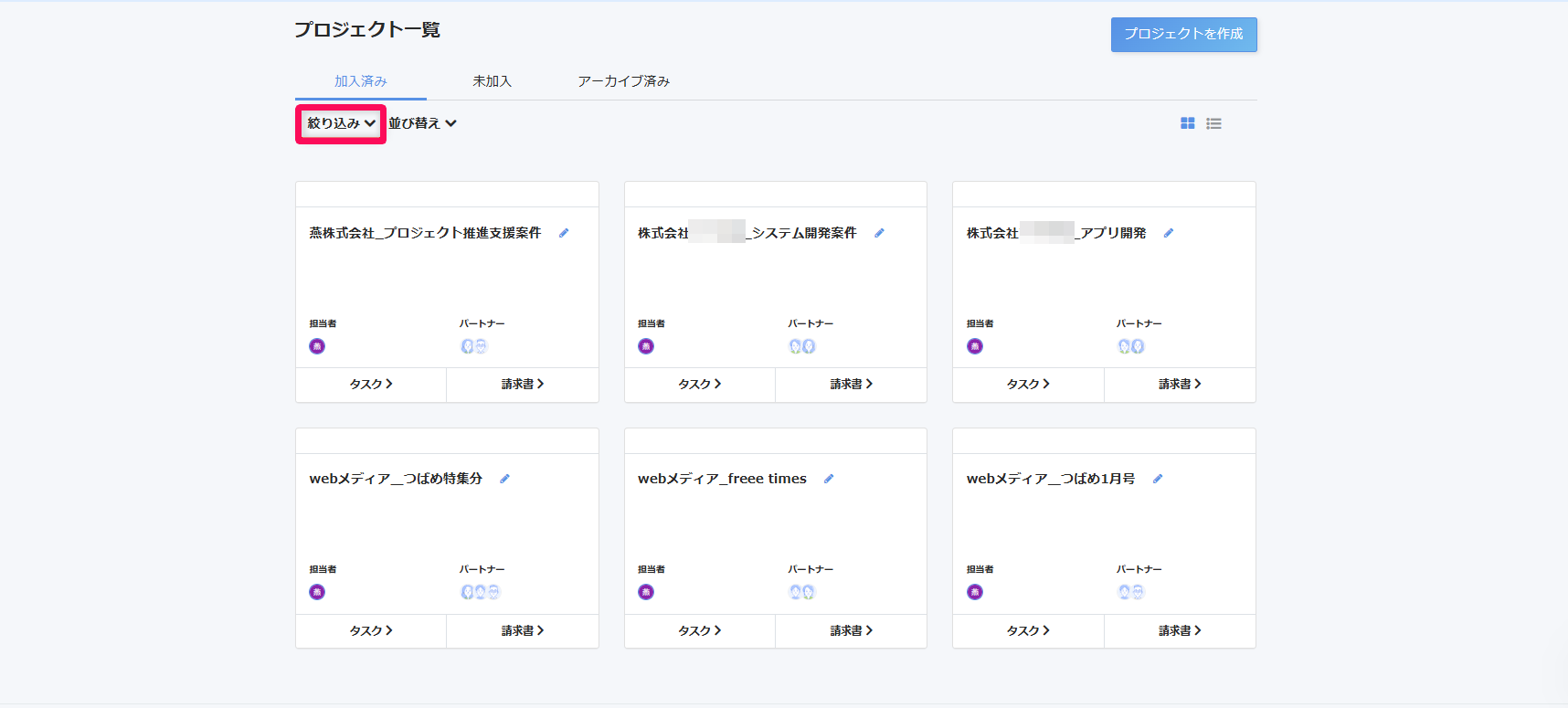Viewport: 1568px width, 708px height.
Task: Open 請求書 for つばめ特集分 project
Action: [523, 631]
